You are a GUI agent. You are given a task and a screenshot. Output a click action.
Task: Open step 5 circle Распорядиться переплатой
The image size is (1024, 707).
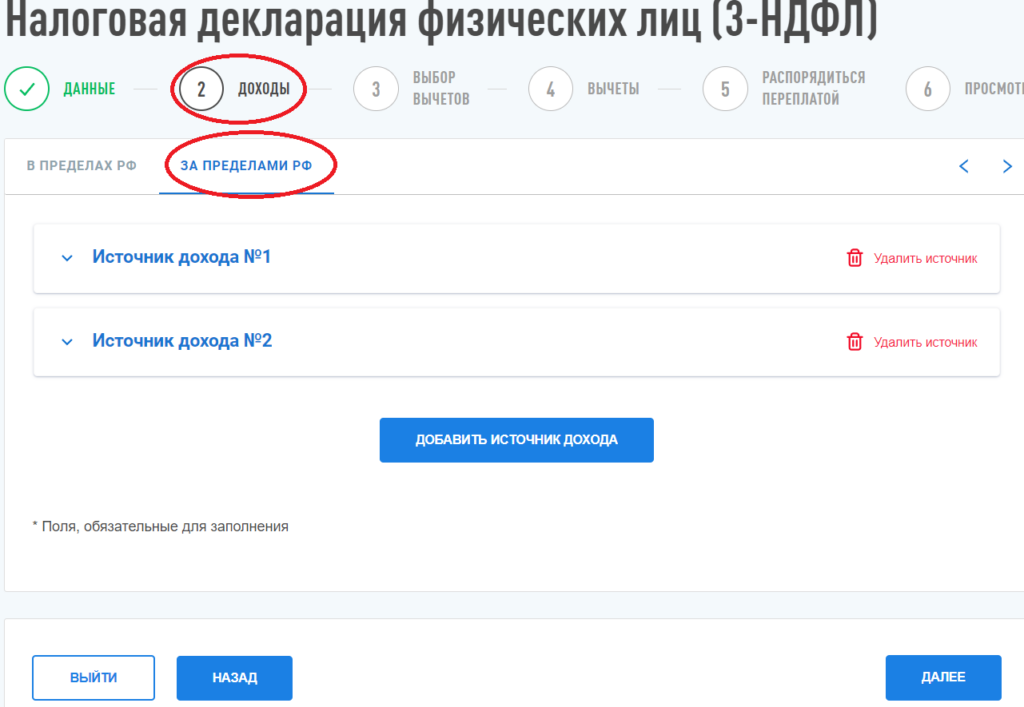point(726,89)
